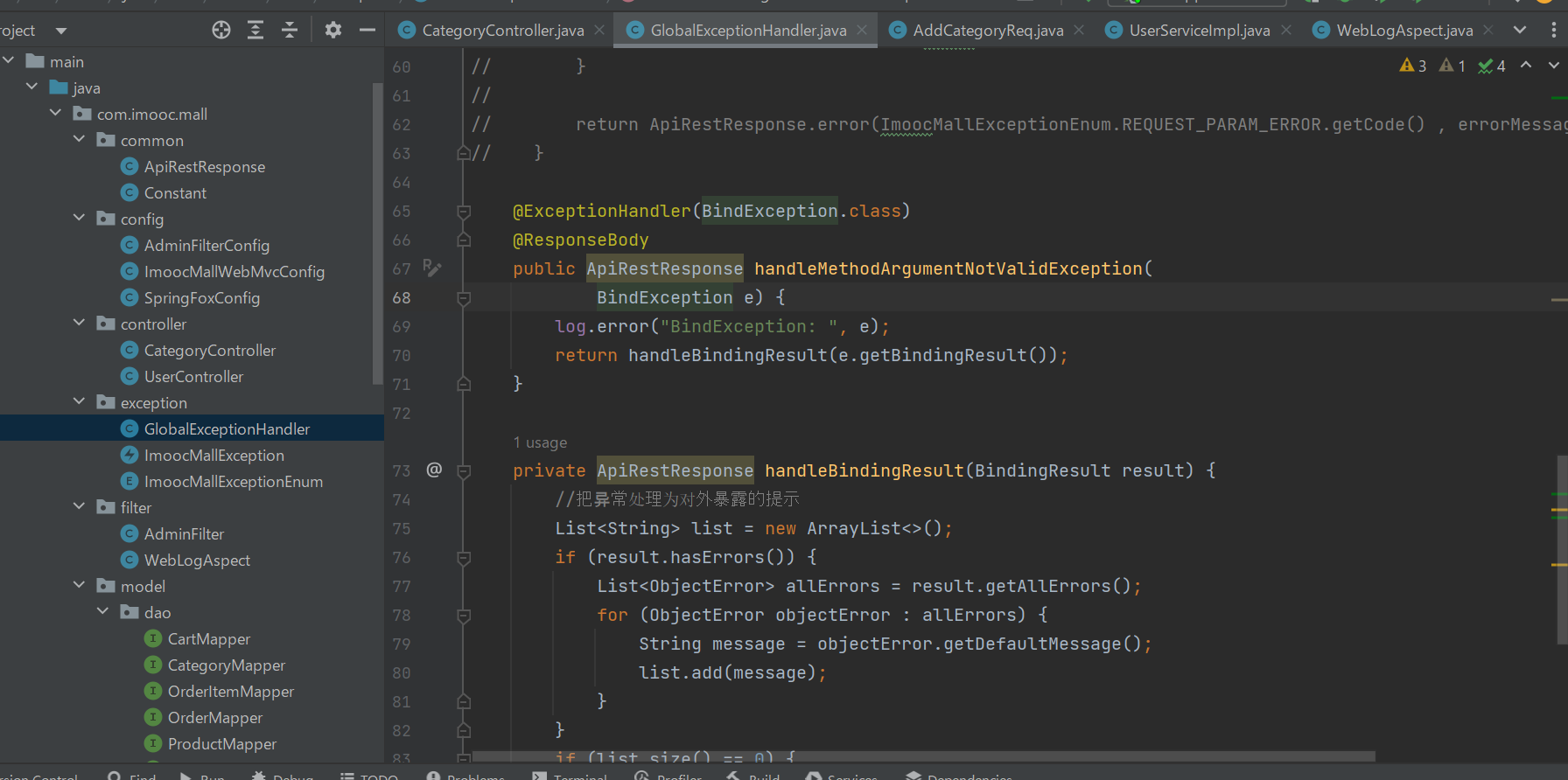Image resolution: width=1568 pixels, height=780 pixels.
Task: Switch to the CategoryController.java tab
Action: click(501, 31)
